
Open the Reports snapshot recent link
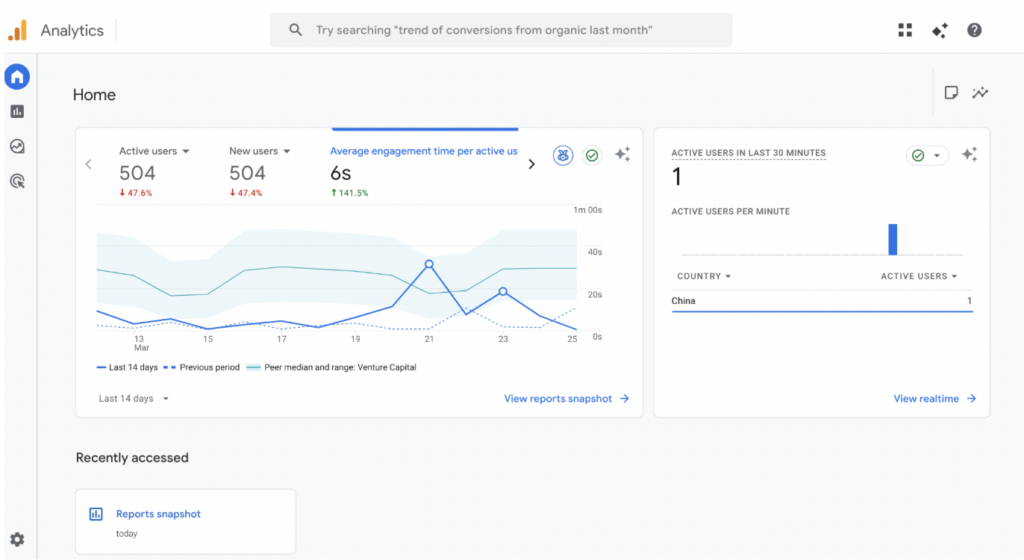click(x=158, y=514)
